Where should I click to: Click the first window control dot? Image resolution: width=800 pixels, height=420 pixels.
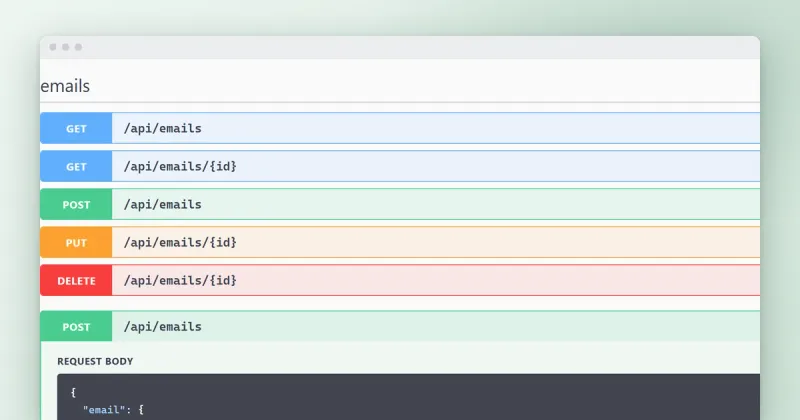pos(53,47)
